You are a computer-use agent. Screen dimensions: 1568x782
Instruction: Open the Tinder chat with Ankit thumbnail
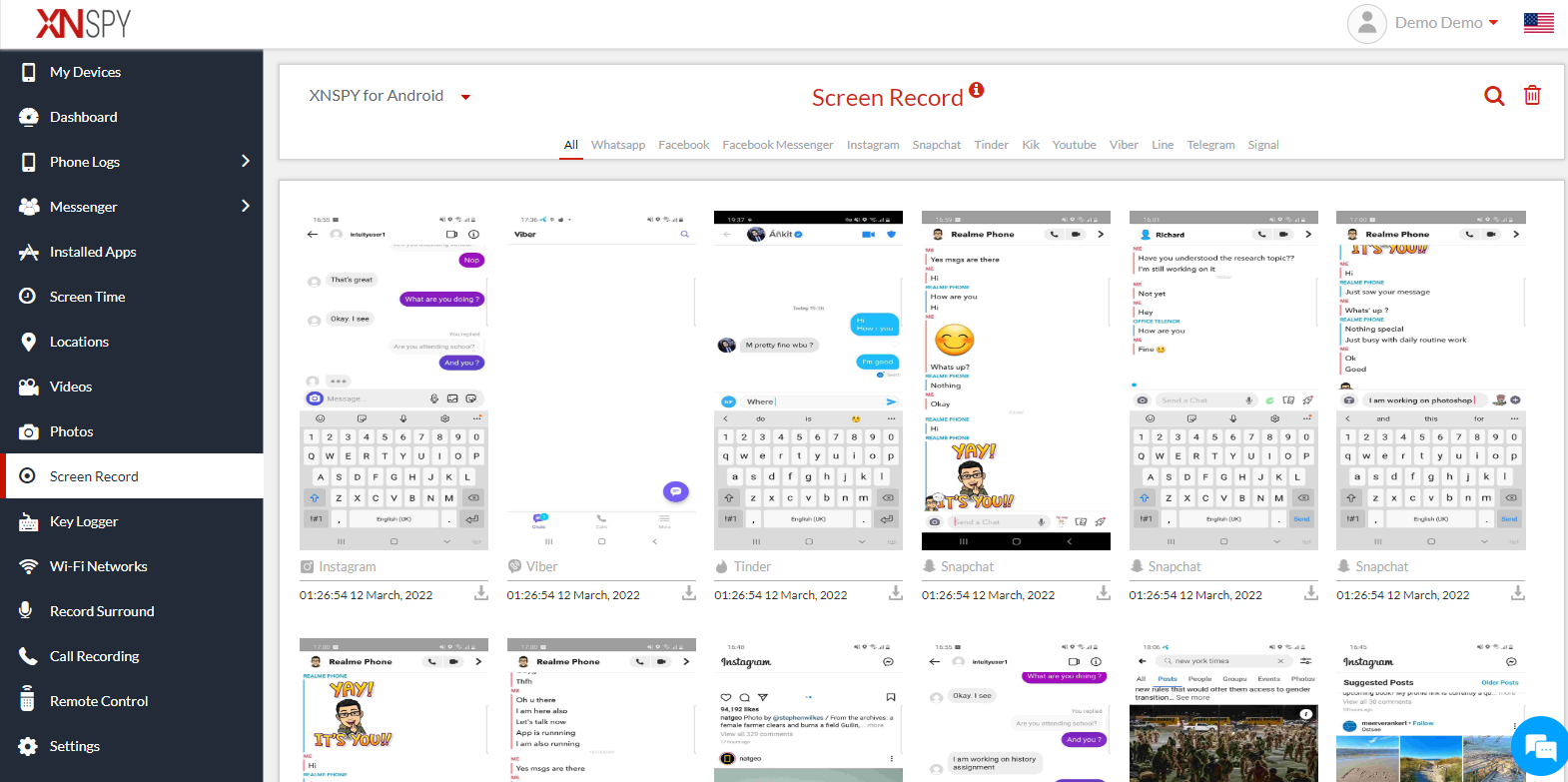tap(809, 381)
